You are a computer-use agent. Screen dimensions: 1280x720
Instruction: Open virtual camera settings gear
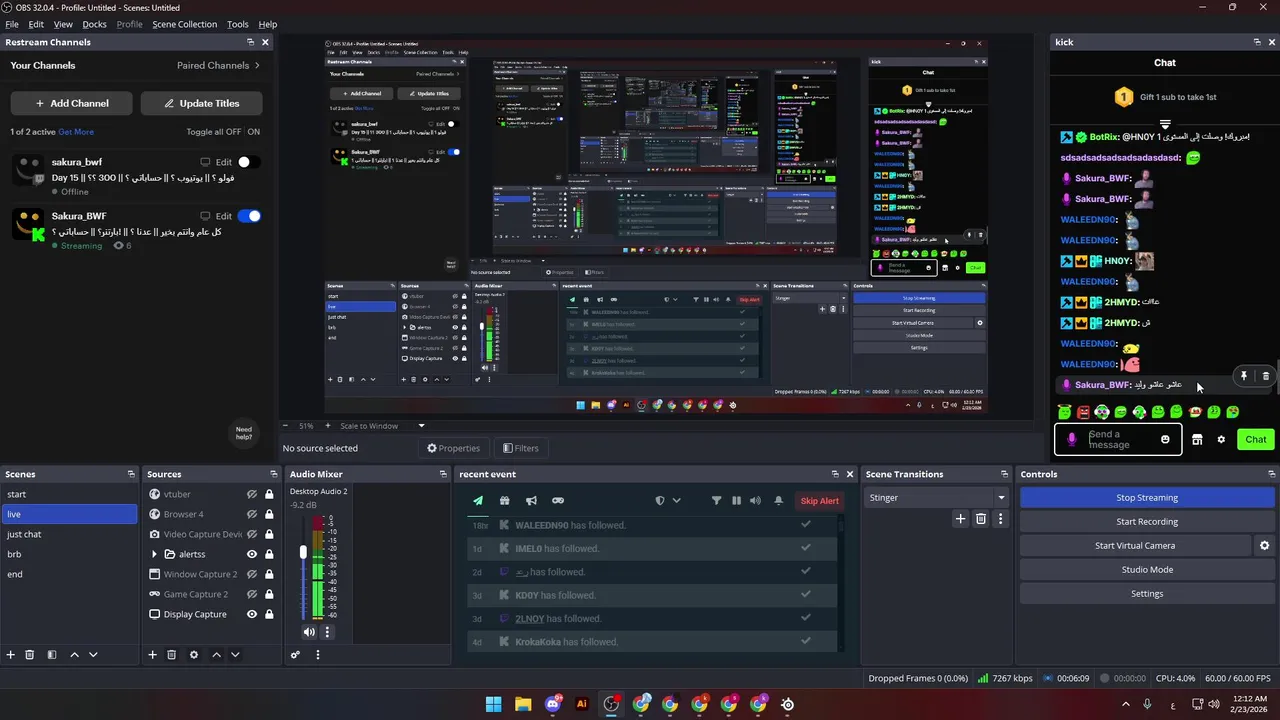[x=1264, y=546]
